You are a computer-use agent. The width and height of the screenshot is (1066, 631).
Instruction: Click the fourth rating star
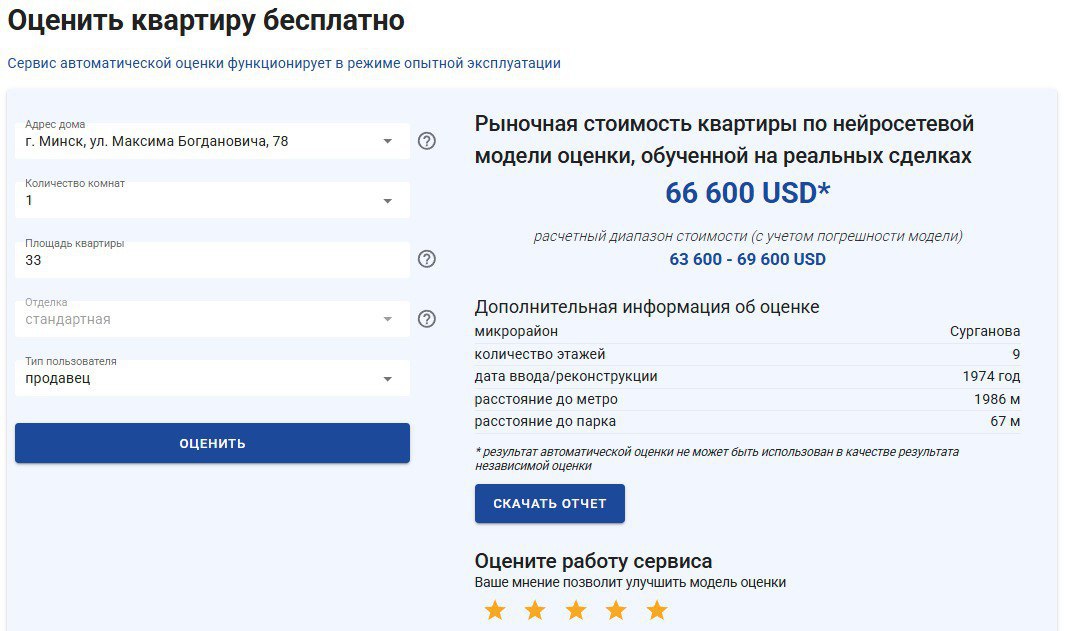tap(615, 608)
